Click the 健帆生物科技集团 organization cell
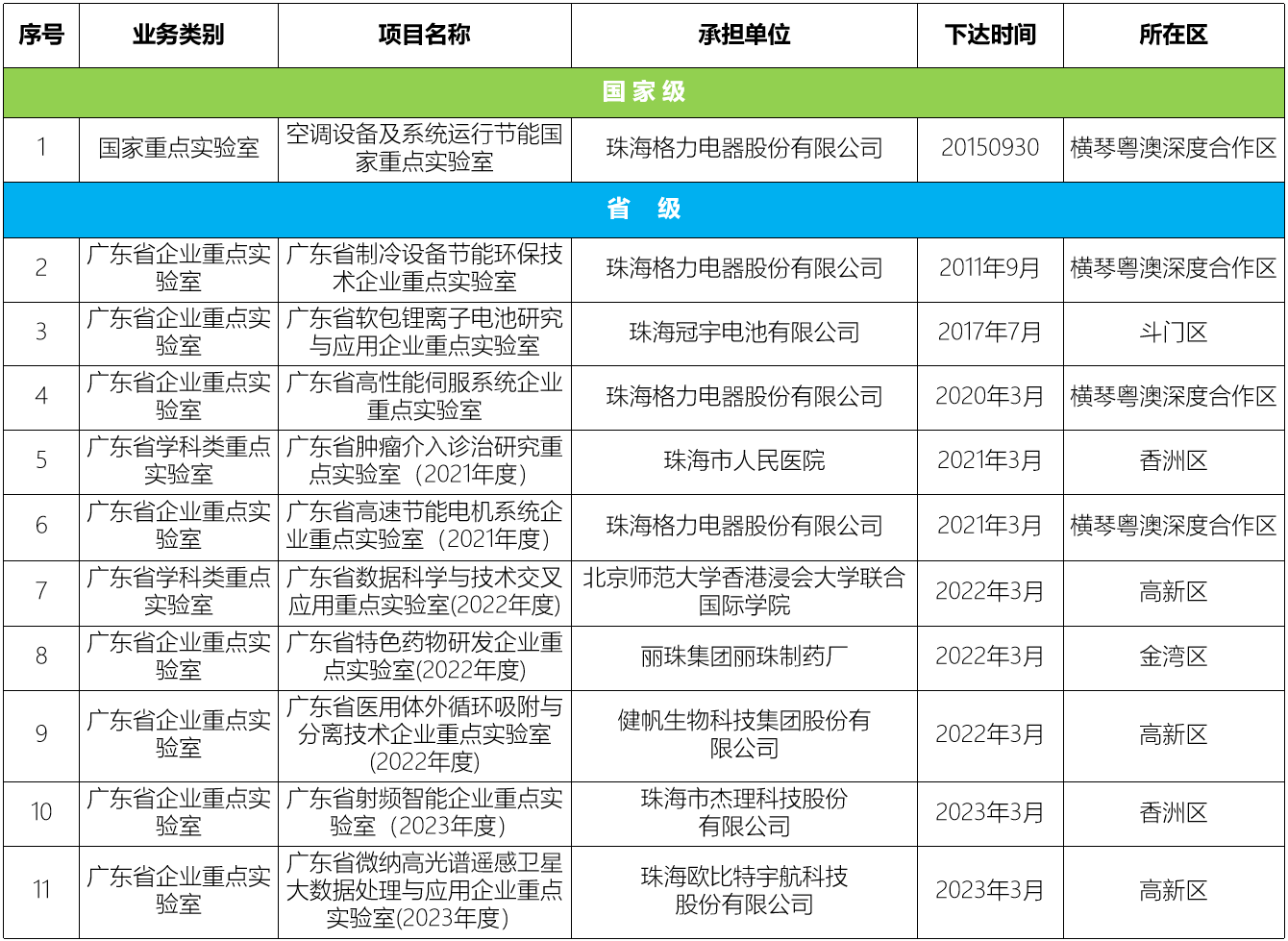This screenshot has width=1288, height=941. point(744,735)
